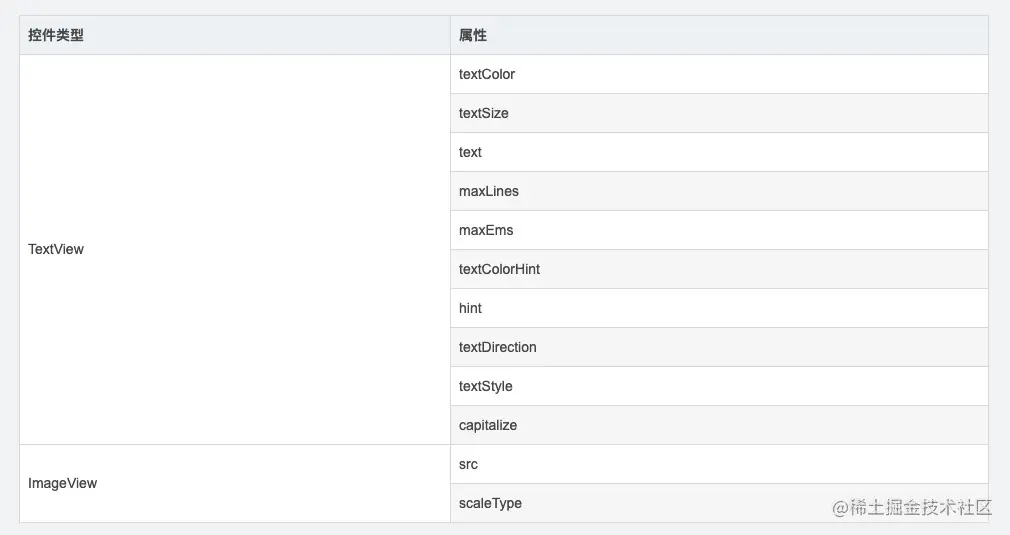Viewport: 1010px width, 535px height.
Task: Select the textDirection attribute row
Action: [x=498, y=347]
